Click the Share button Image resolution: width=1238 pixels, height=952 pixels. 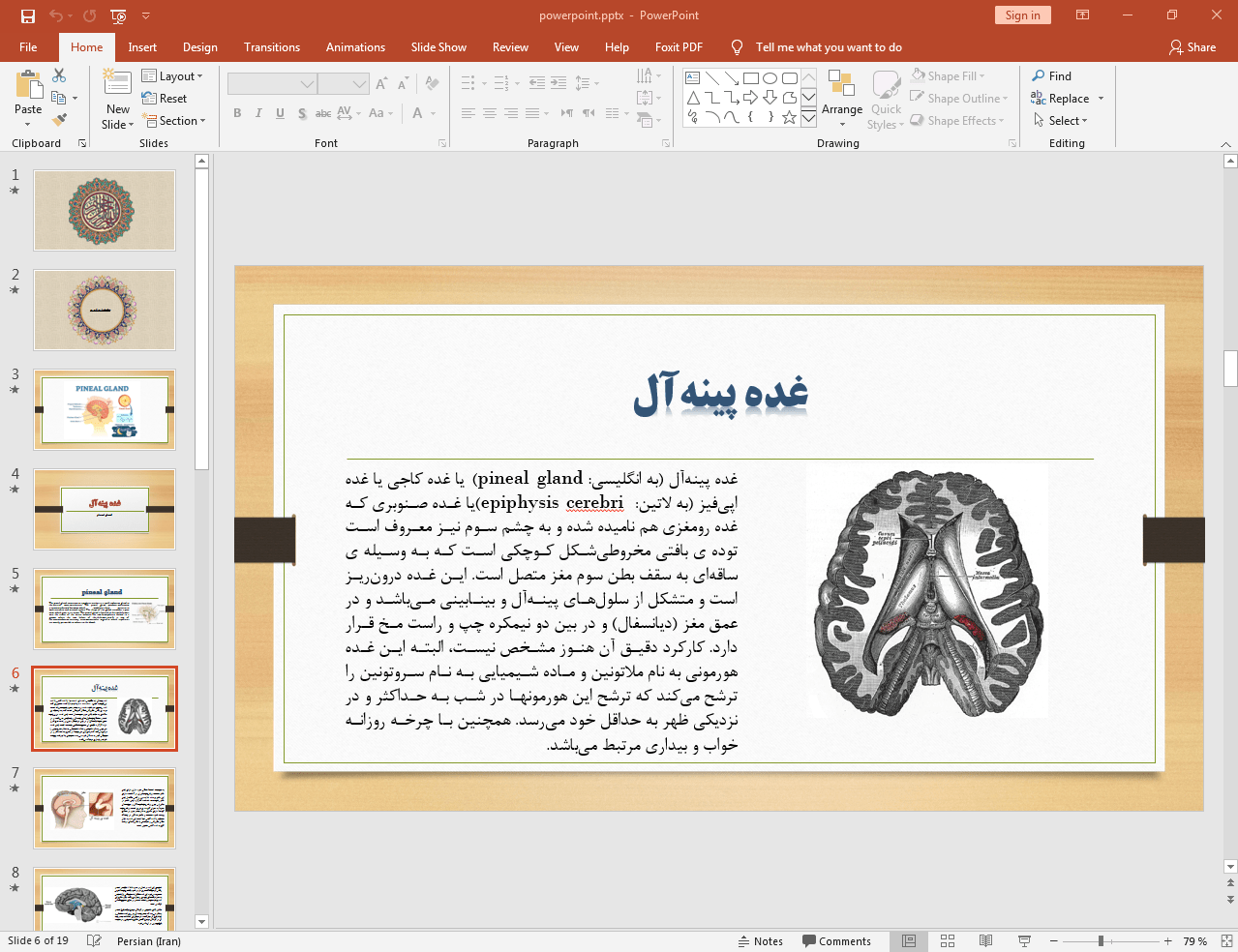click(1193, 47)
